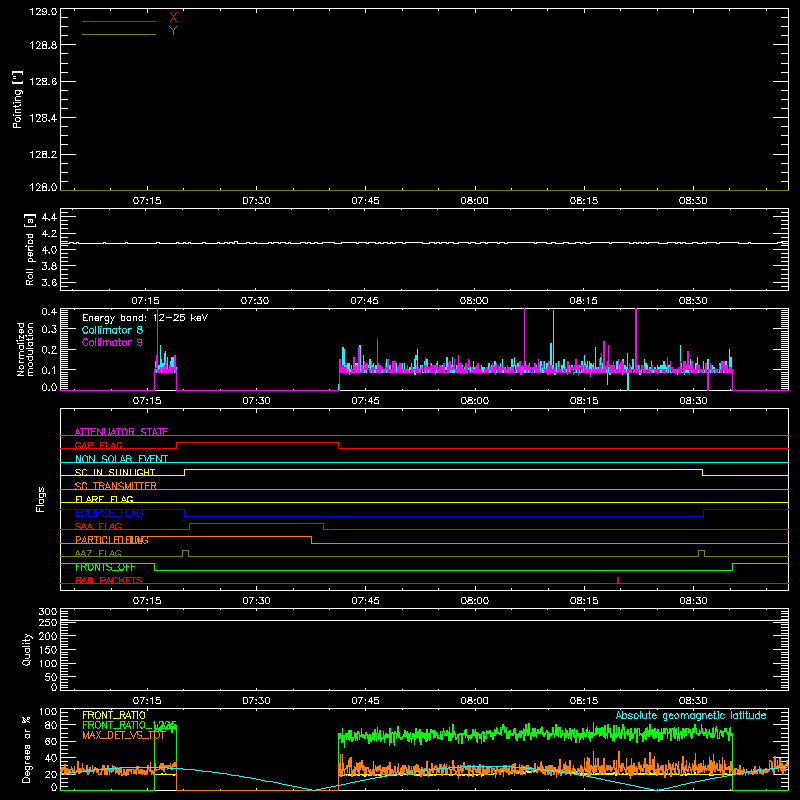The image size is (800, 800).
Task: Click the PARTICLE_FLAG label
Action: pos(112,540)
